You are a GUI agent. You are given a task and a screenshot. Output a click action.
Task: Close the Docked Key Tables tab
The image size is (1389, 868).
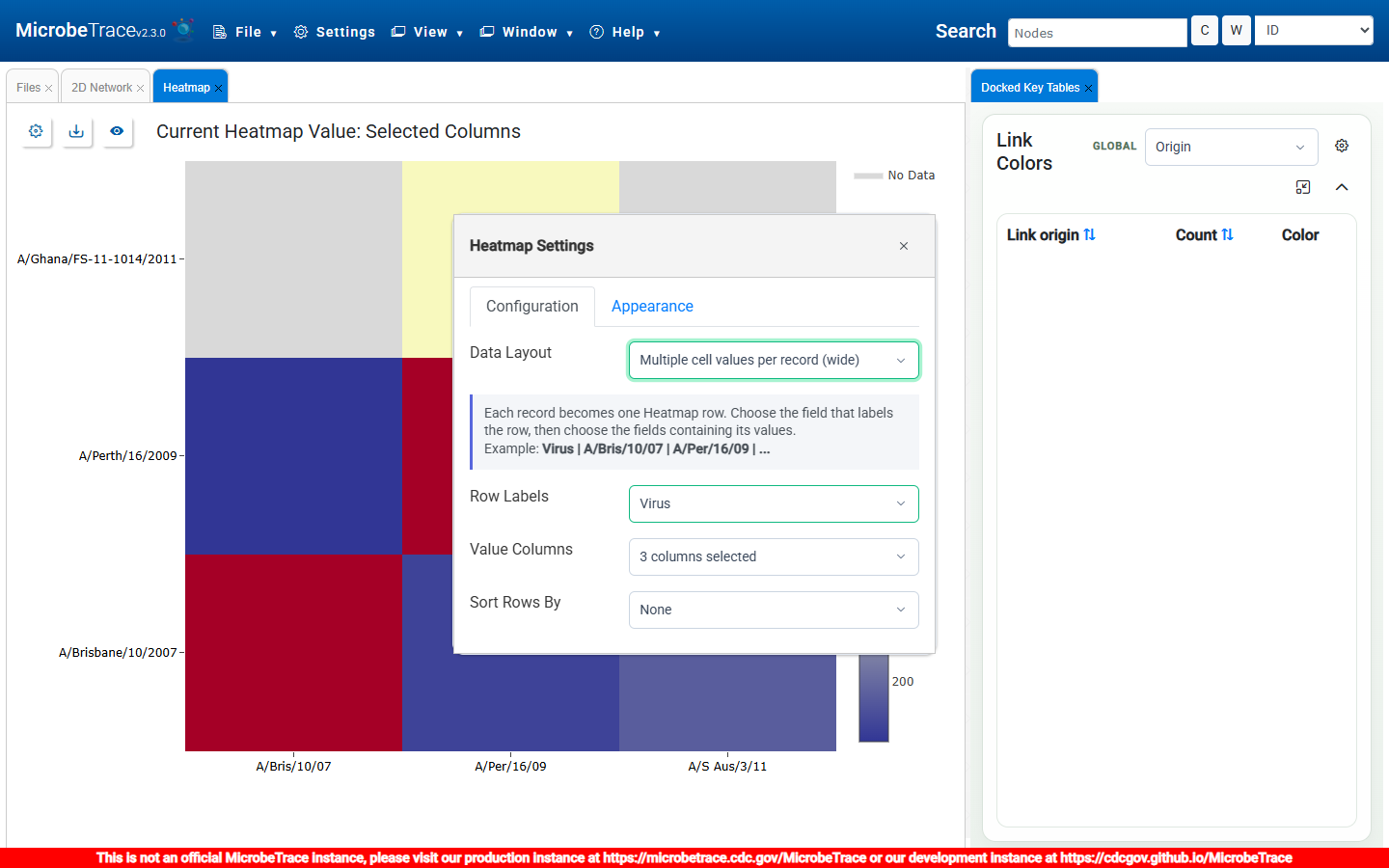click(x=1089, y=88)
